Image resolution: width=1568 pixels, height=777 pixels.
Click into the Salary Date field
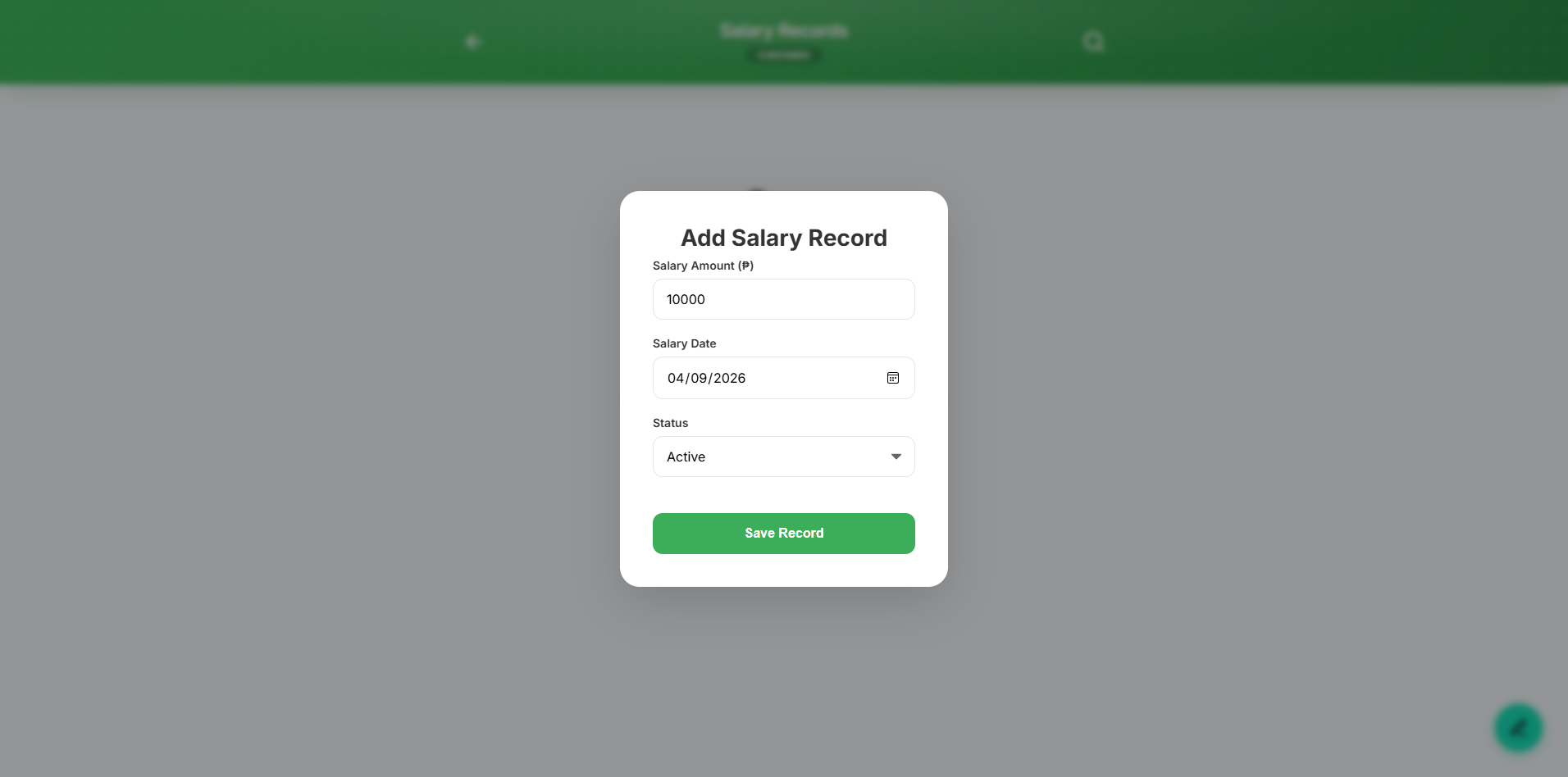784,378
